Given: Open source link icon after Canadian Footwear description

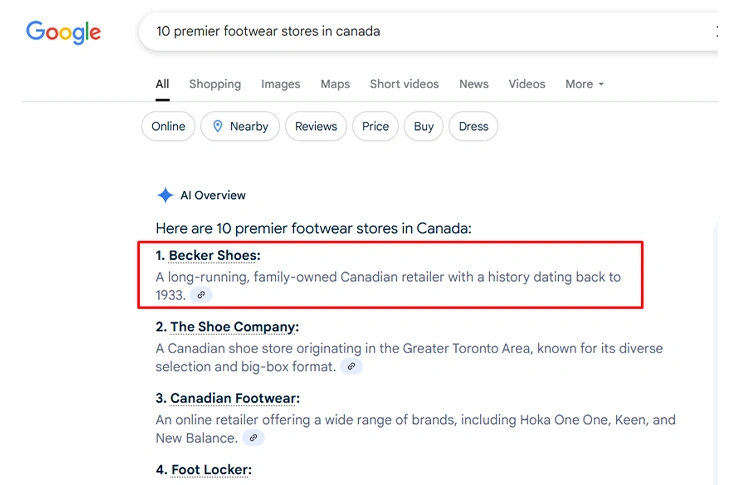Looking at the screenshot, I should (254, 438).
